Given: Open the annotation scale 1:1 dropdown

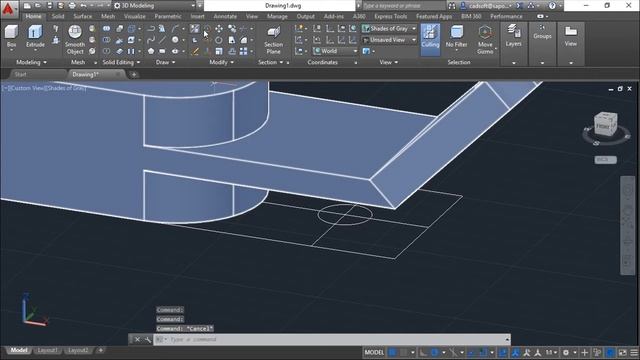Looking at the screenshot, I should point(551,352).
